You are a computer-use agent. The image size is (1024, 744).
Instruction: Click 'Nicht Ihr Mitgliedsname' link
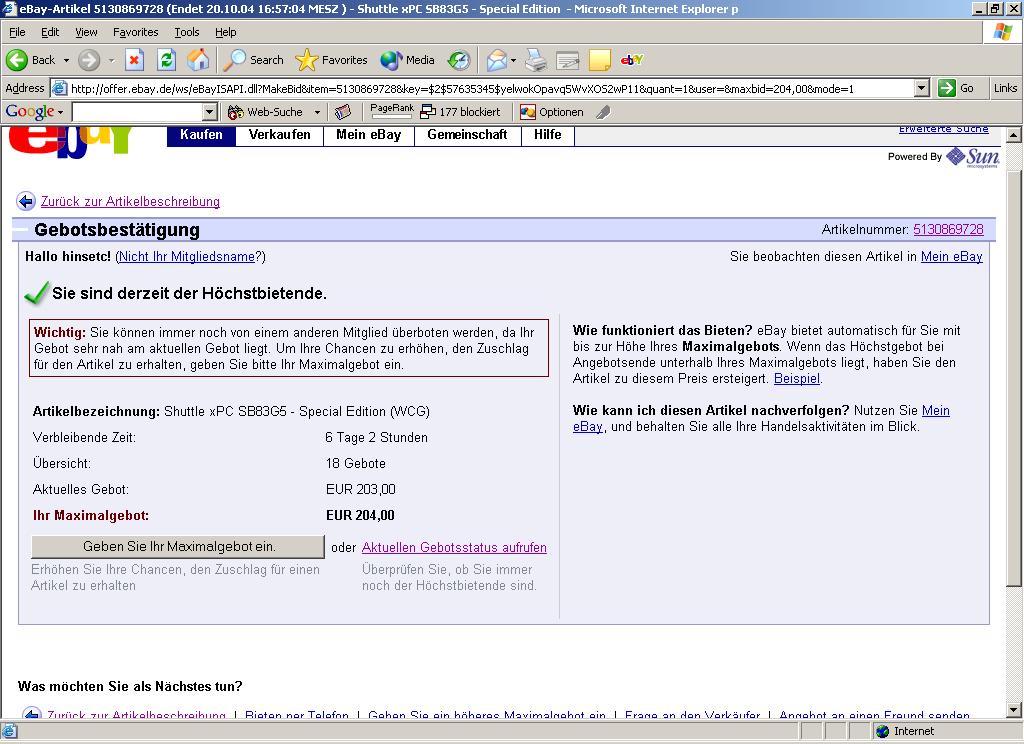(x=187, y=257)
